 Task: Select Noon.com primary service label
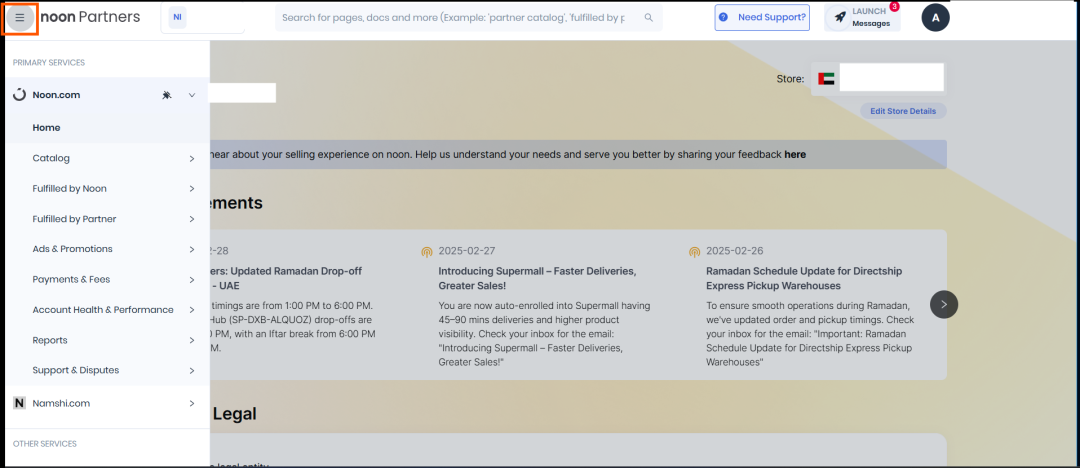(56, 95)
